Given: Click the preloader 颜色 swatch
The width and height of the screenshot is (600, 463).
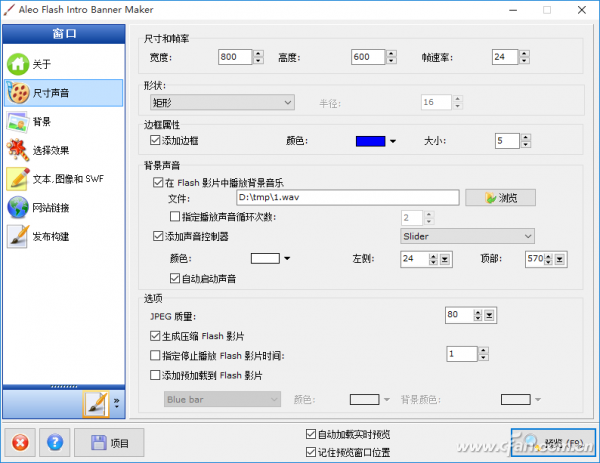Looking at the screenshot, I should tap(364, 399).
